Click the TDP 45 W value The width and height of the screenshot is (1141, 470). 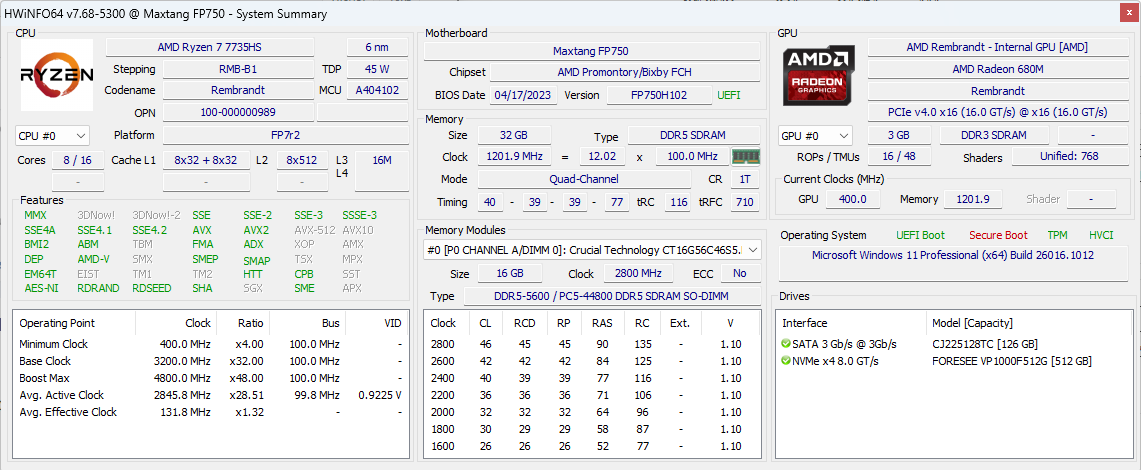click(x=377, y=69)
